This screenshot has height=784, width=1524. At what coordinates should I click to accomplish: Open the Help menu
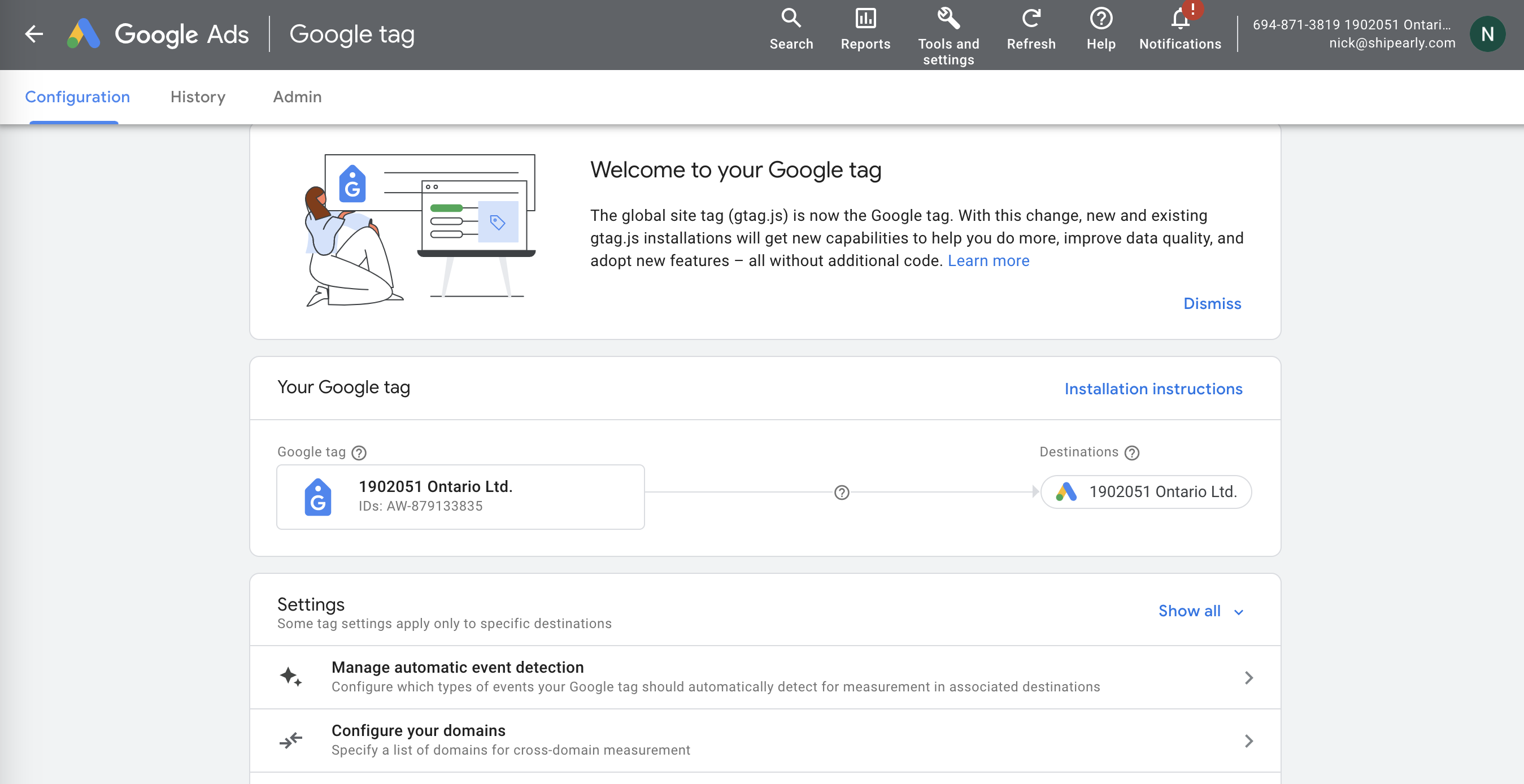1100,29
